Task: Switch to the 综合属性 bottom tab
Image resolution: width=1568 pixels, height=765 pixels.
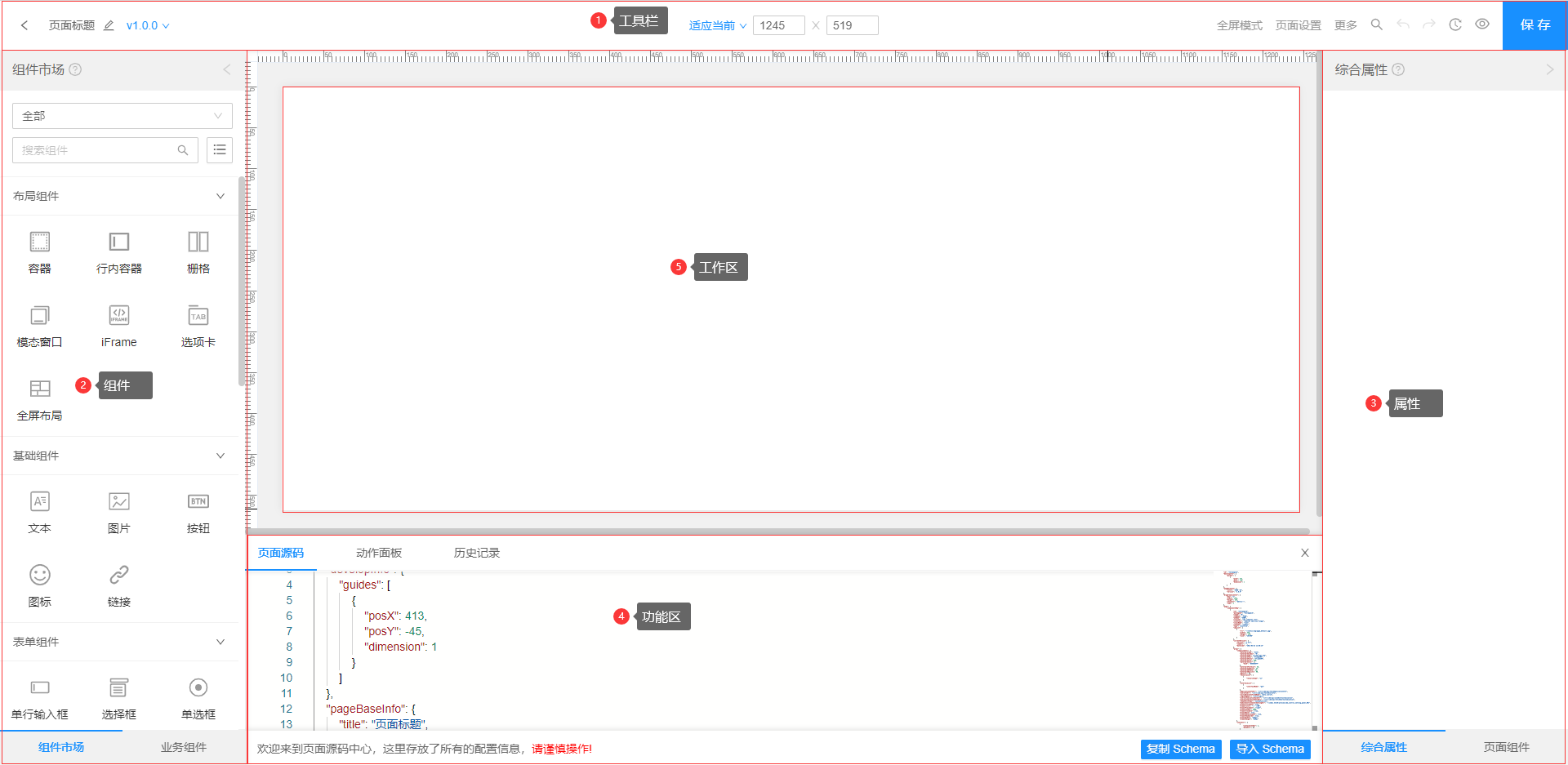Action: [1384, 747]
